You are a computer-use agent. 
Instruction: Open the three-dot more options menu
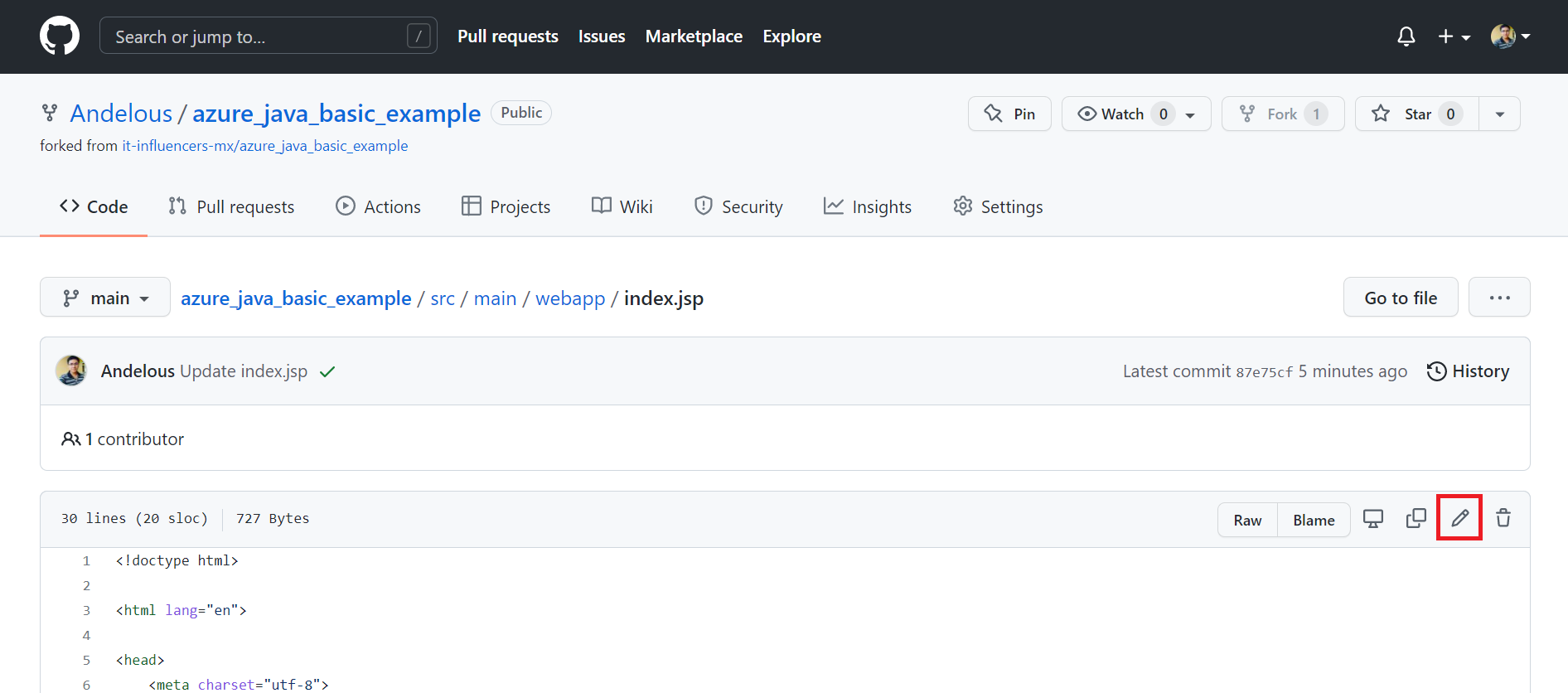tap(1499, 297)
